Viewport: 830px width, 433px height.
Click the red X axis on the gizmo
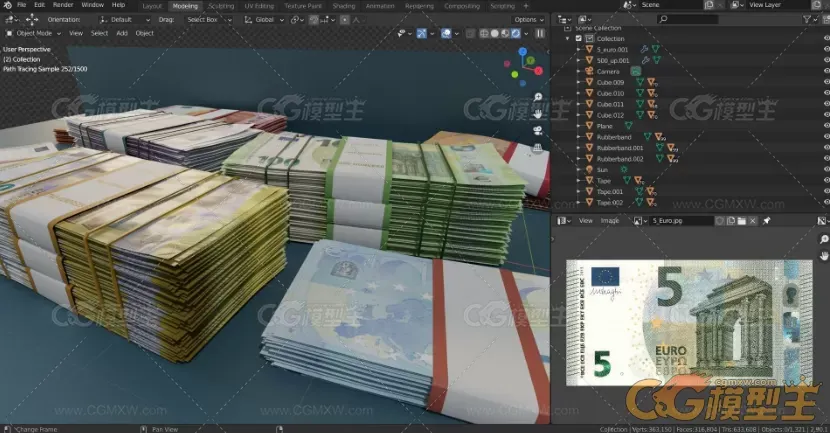pyautogui.click(x=538, y=70)
